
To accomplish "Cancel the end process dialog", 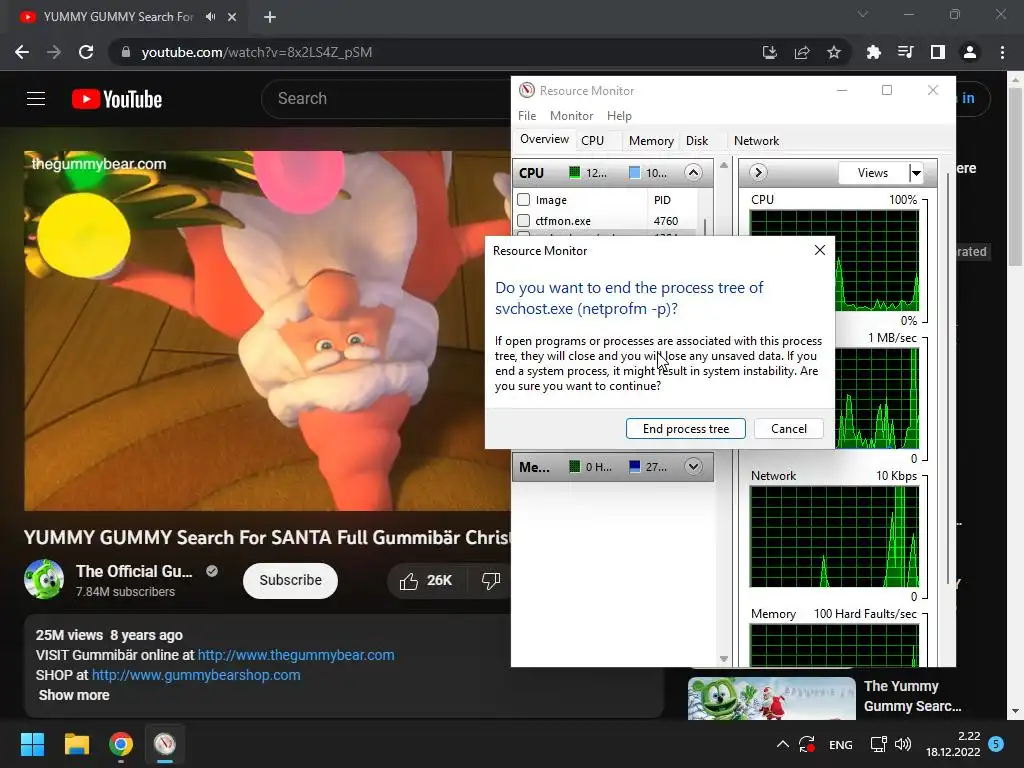I will click(x=789, y=428).
